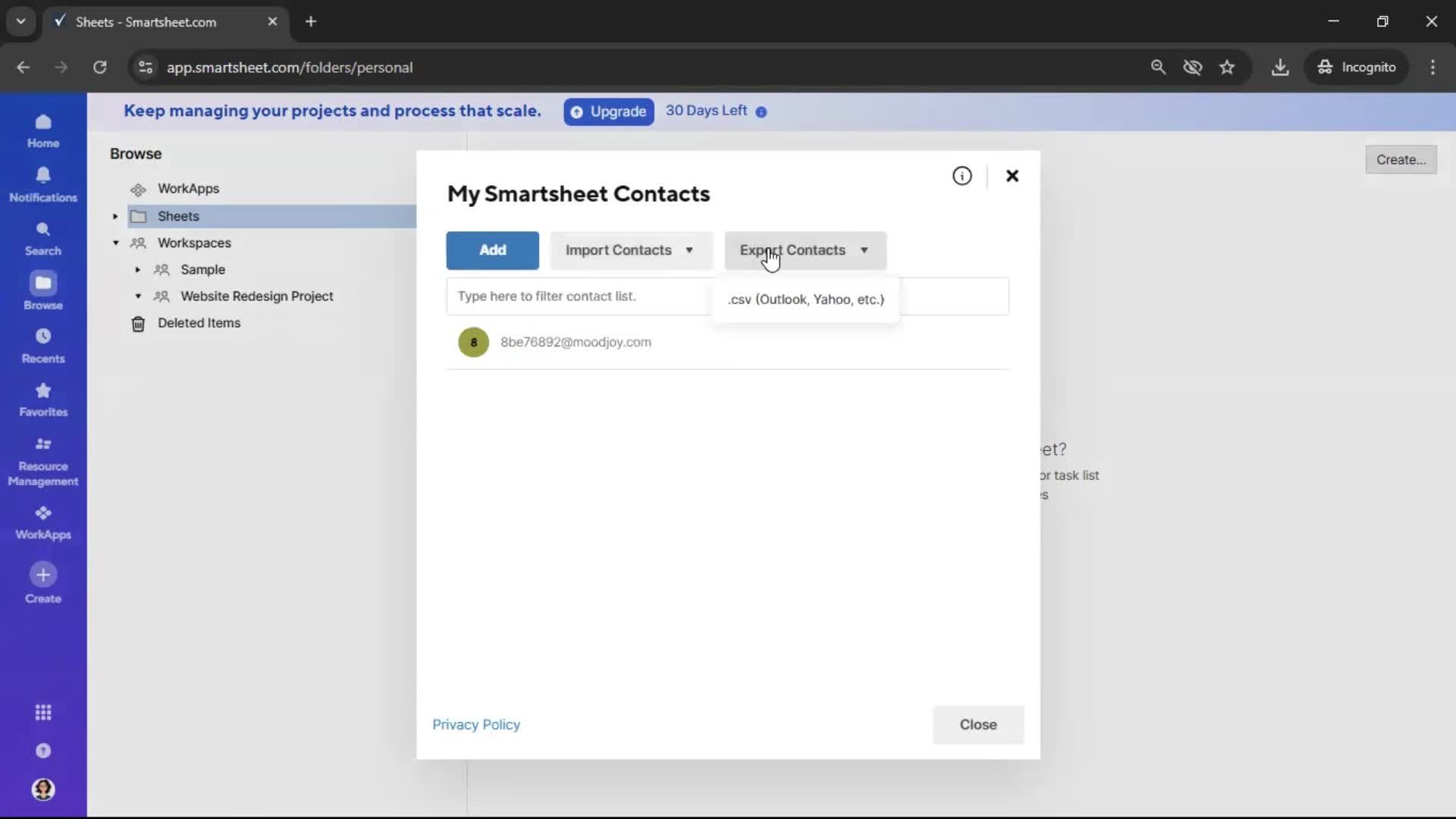Image resolution: width=1456 pixels, height=819 pixels.
Task: Select Deleted Items in the Browse panel
Action: coord(199,322)
